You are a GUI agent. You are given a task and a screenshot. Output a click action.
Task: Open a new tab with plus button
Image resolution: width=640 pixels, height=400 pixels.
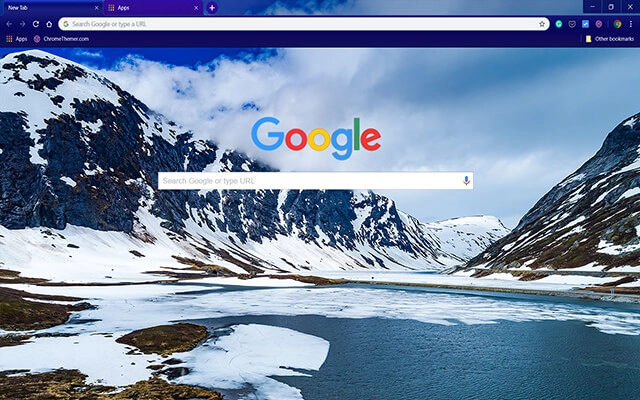(x=211, y=7)
